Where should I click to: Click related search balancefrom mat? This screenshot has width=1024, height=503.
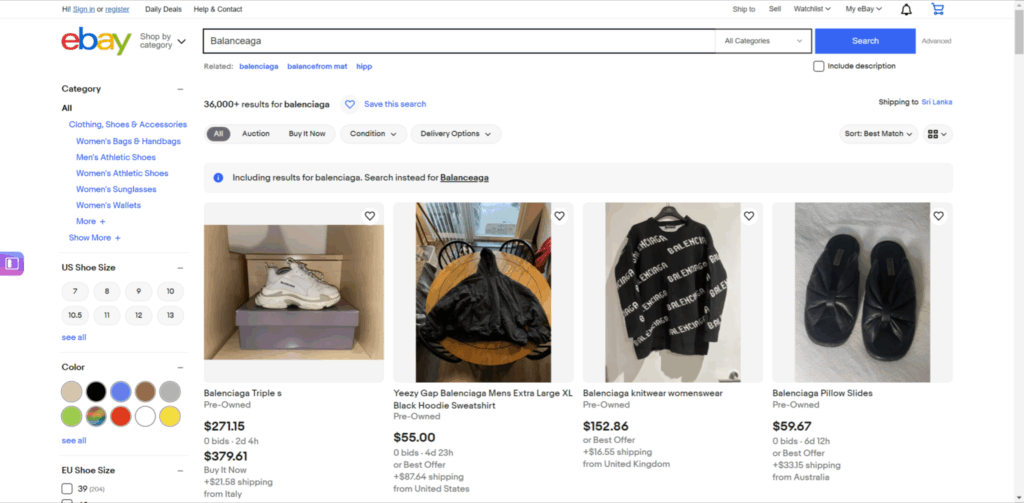pos(317,67)
